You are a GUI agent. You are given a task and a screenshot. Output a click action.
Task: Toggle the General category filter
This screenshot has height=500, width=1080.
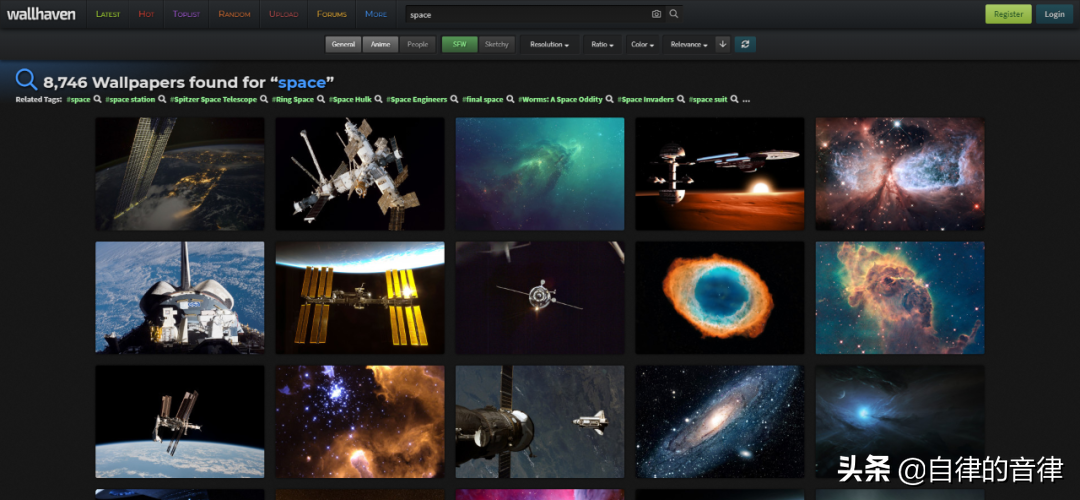(343, 44)
